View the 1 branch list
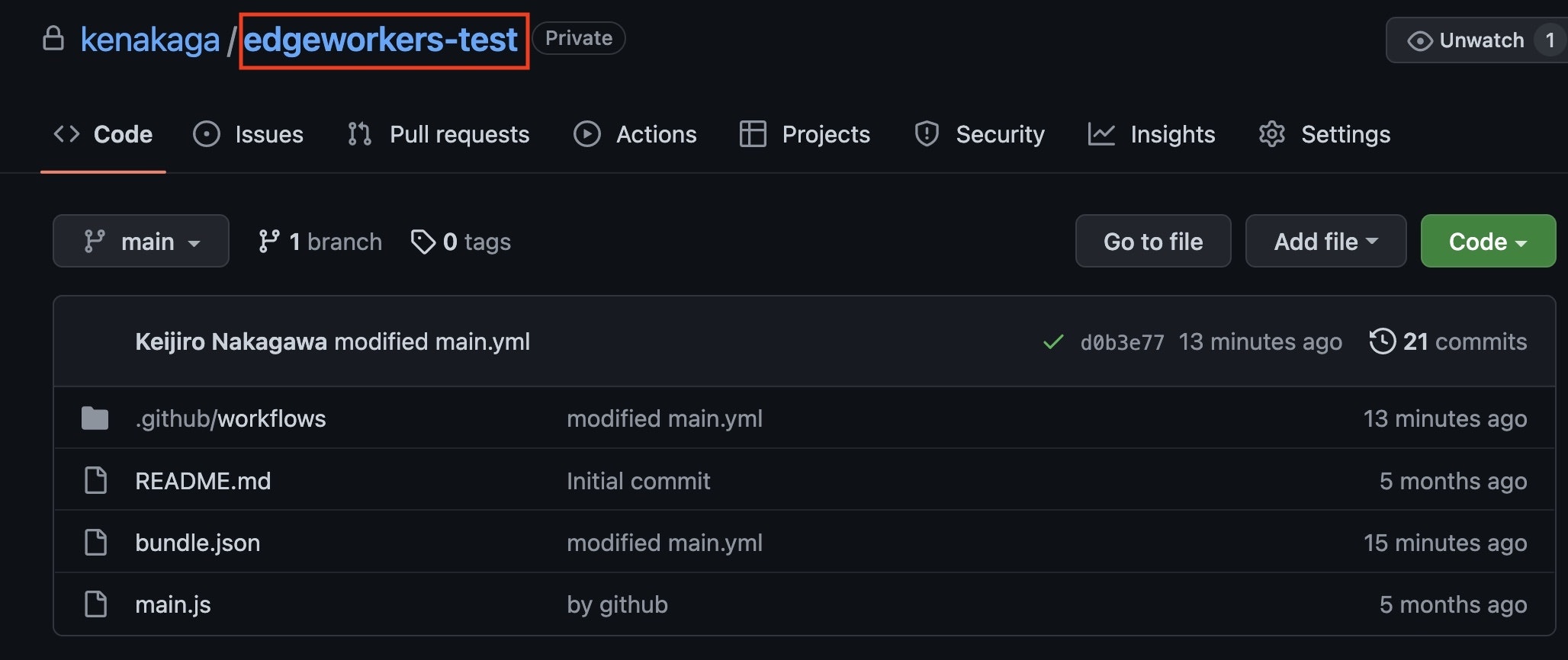 click(321, 242)
